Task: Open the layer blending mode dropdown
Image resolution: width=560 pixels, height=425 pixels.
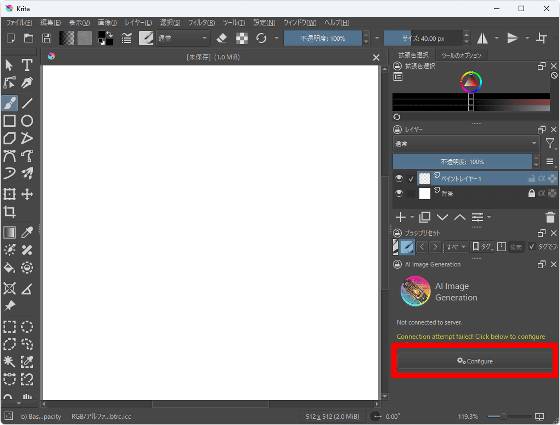Action: tap(466, 143)
